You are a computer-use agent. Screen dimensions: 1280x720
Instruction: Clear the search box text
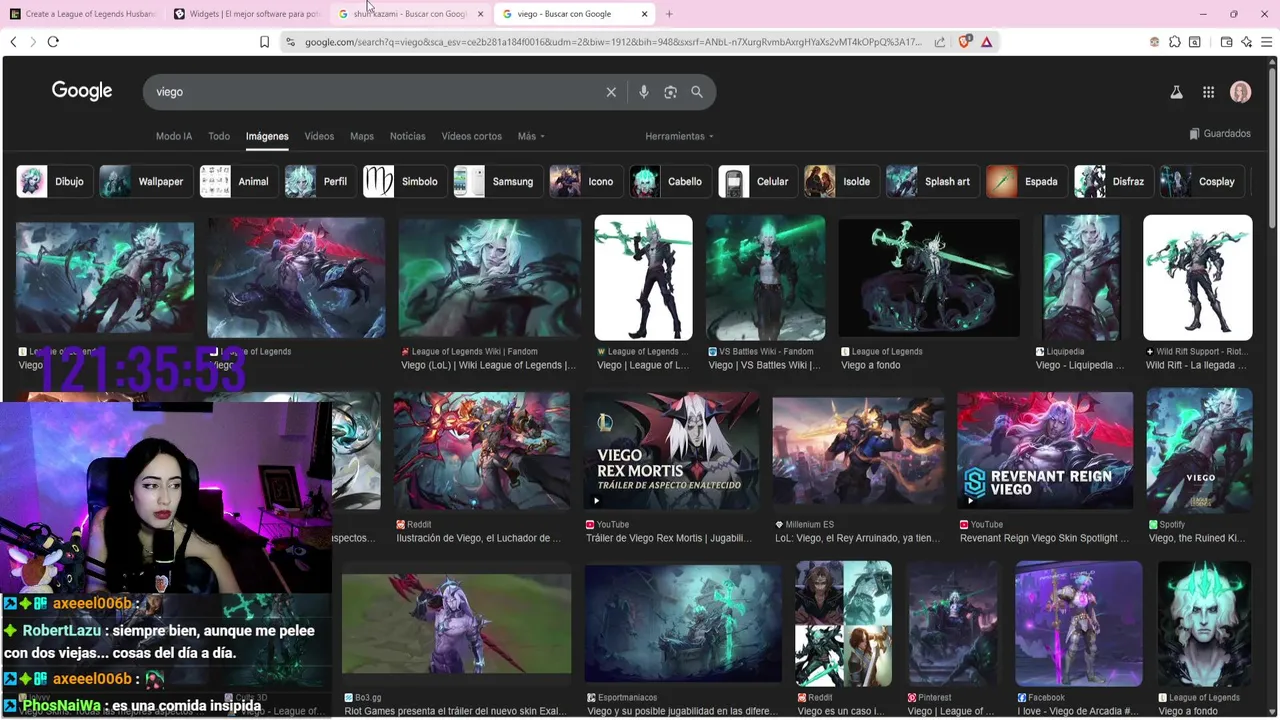point(611,92)
